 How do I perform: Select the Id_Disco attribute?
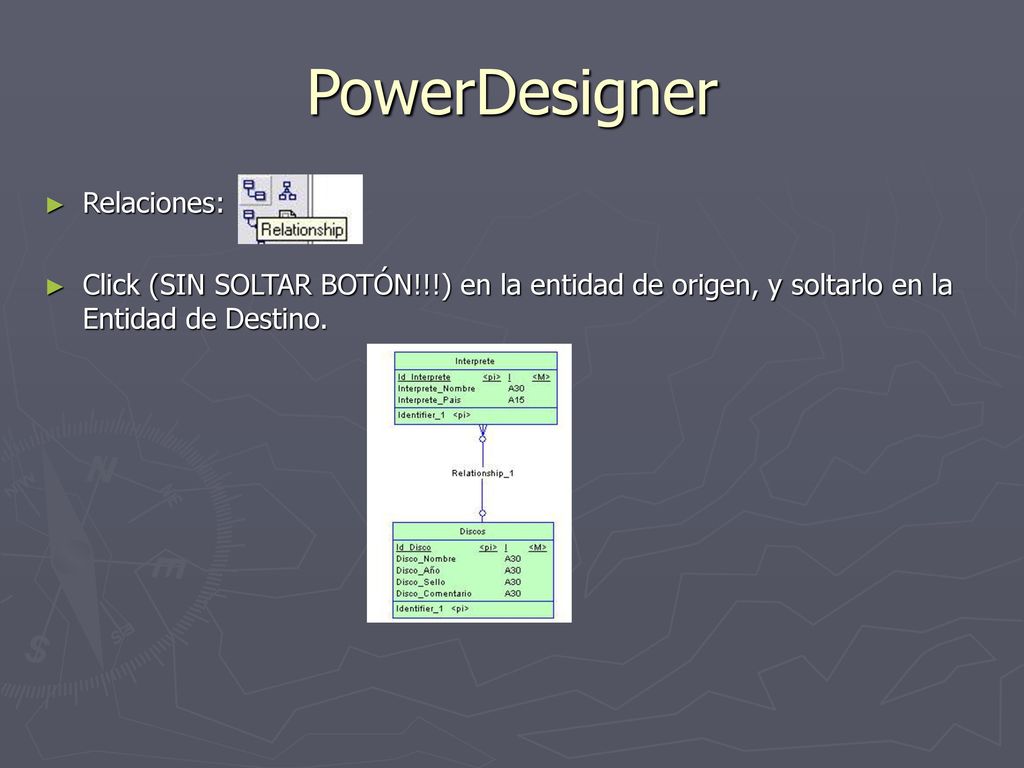[x=413, y=547]
